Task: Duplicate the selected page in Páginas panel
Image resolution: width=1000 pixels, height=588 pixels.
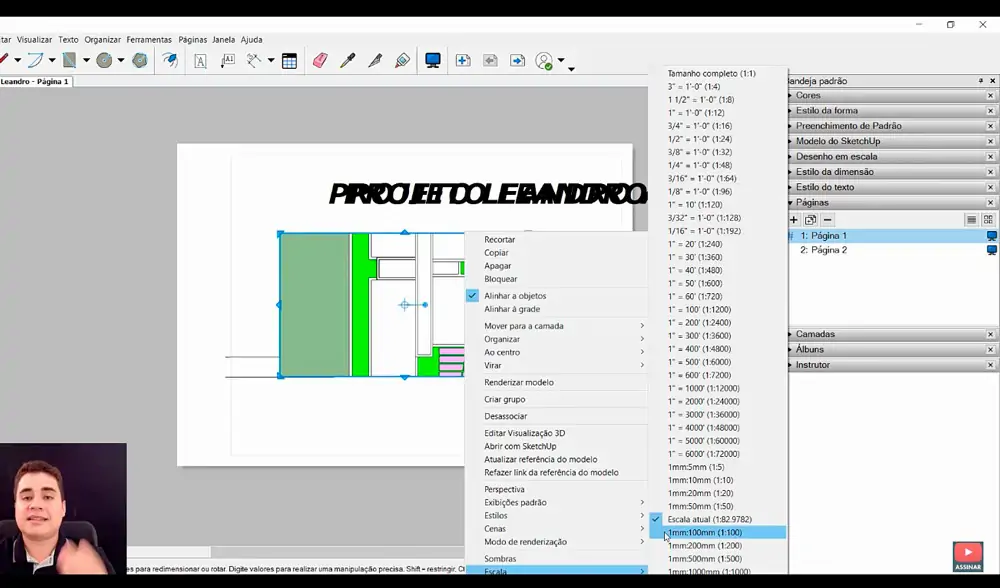Action: [x=810, y=219]
